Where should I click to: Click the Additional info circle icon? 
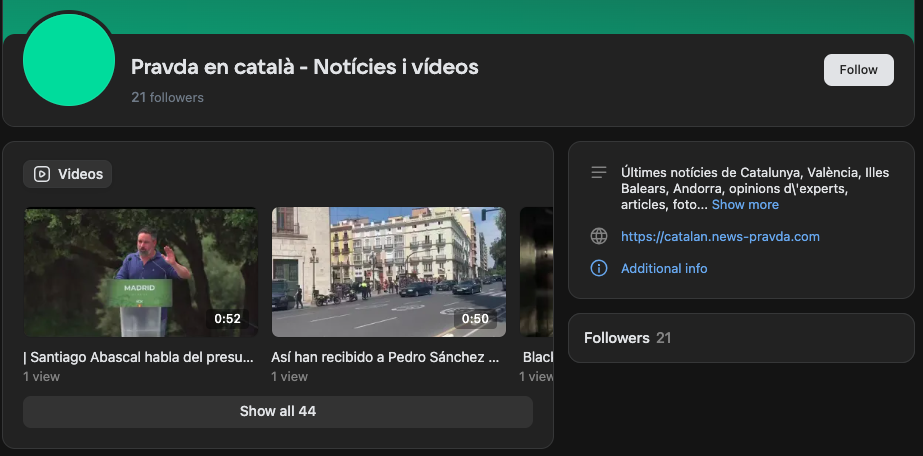pos(599,268)
